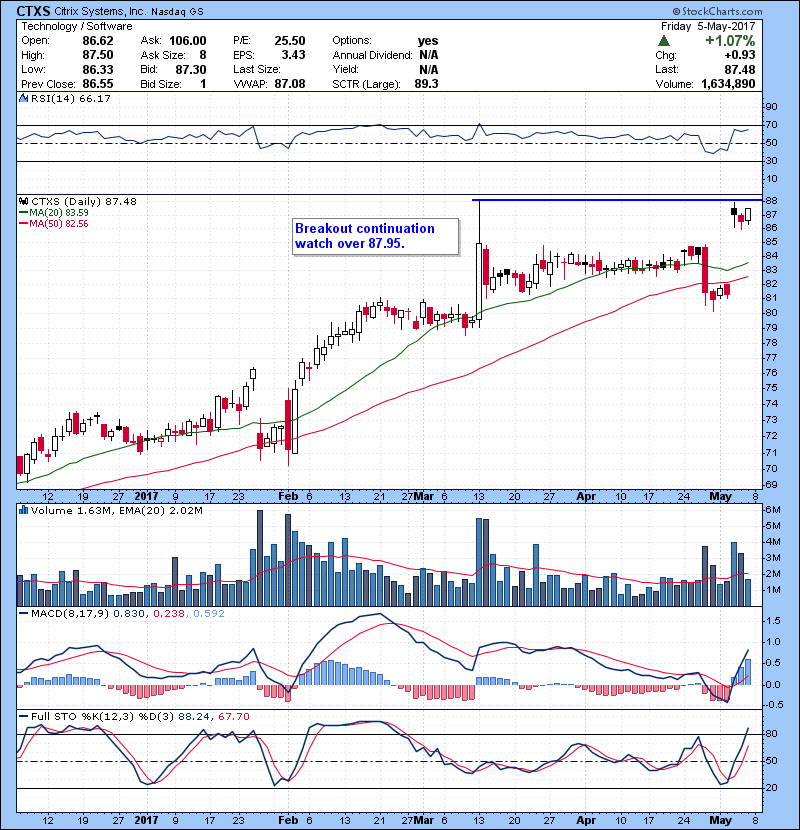
Task: Click the green MA(20) legend line marker
Action: (23, 212)
